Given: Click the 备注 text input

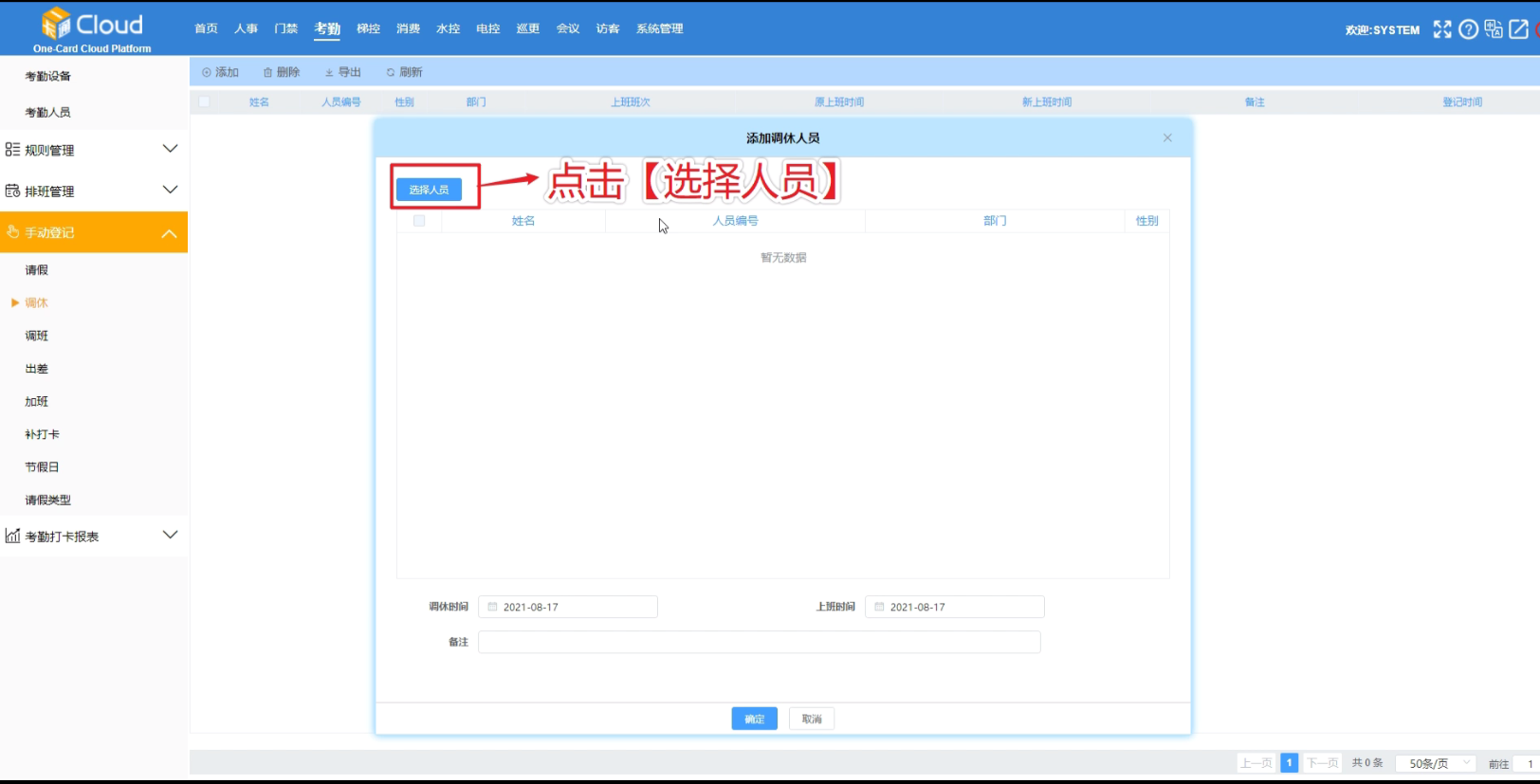Looking at the screenshot, I should pyautogui.click(x=760, y=642).
